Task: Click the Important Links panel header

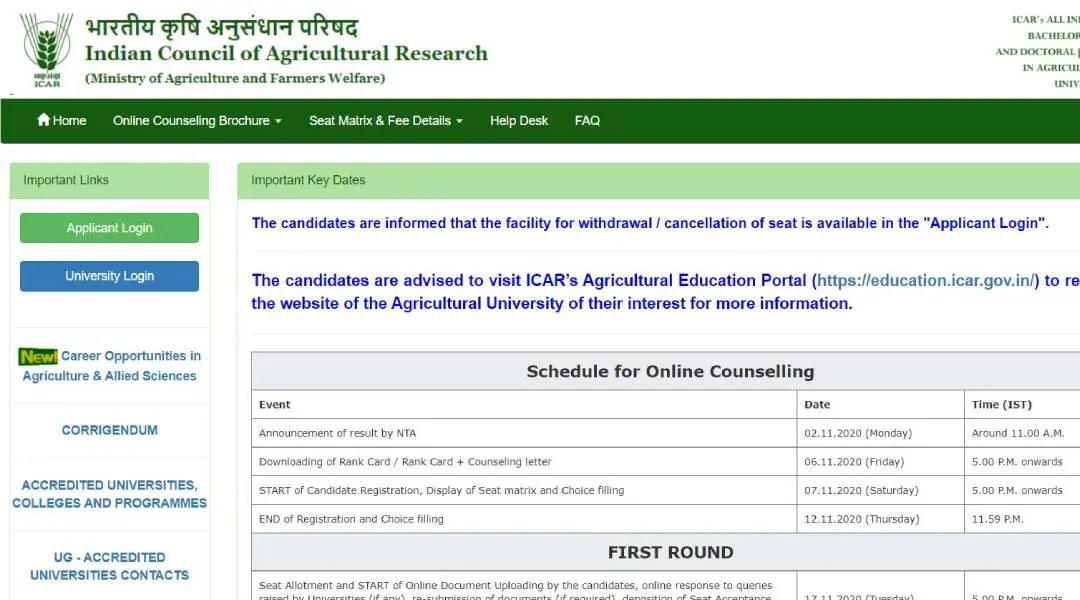Action: pyautogui.click(x=64, y=180)
